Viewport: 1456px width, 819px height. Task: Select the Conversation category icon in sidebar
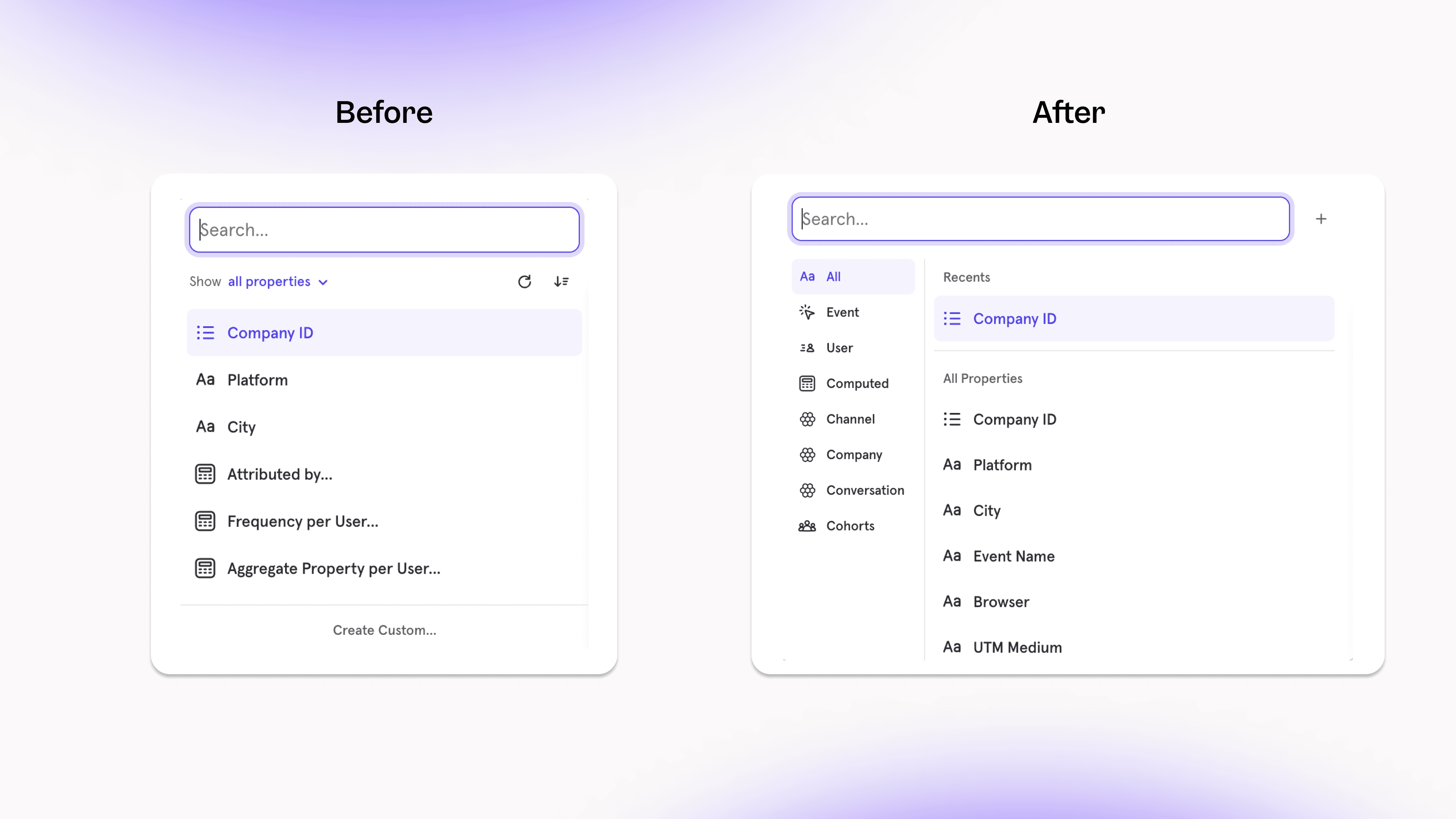(x=806, y=490)
